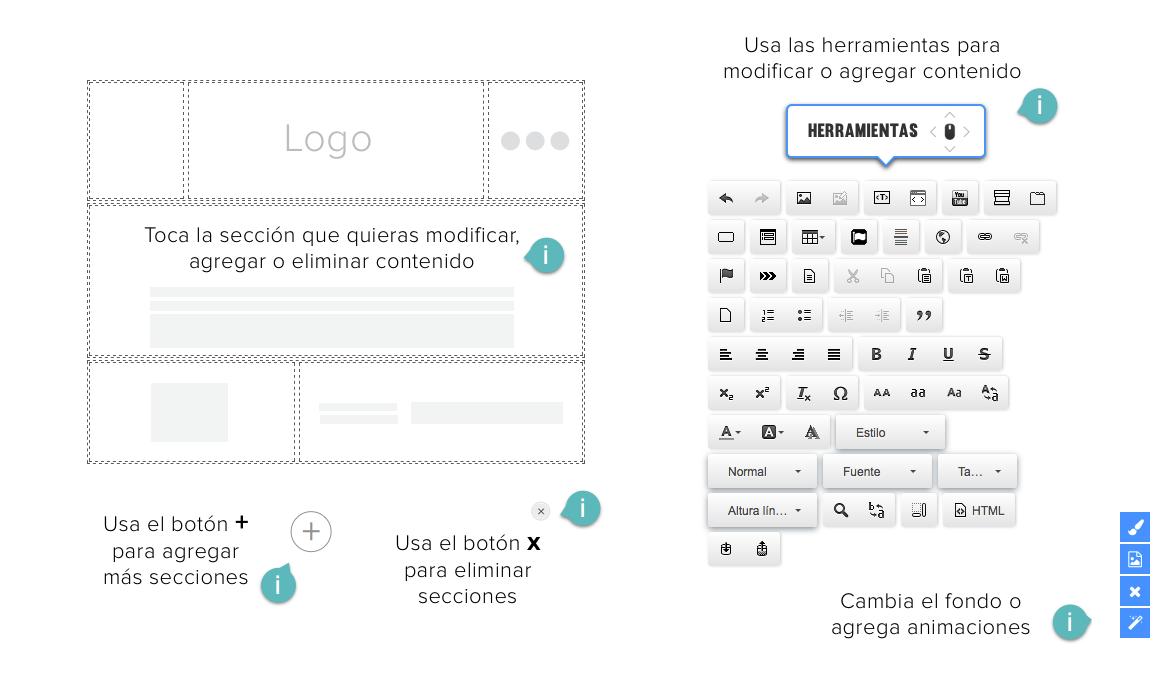
Task: Click the paintbrush background icon
Action: pos(1134,527)
